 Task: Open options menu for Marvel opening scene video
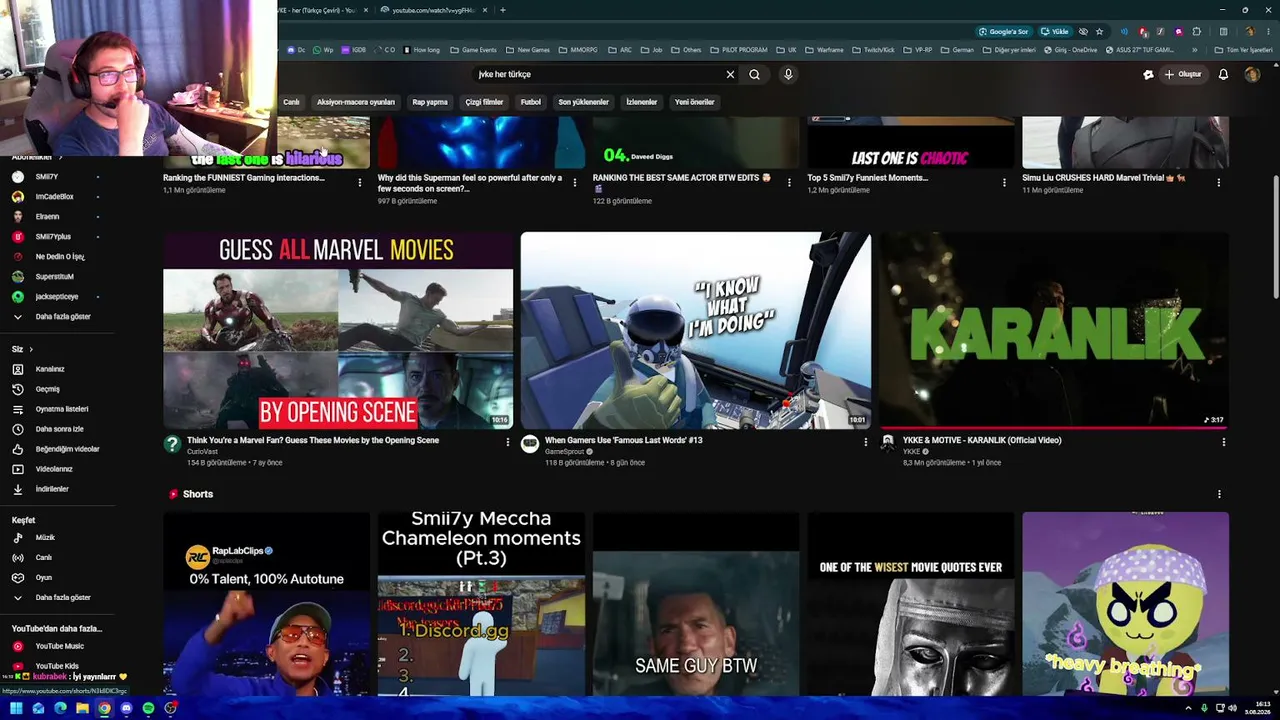click(x=507, y=442)
